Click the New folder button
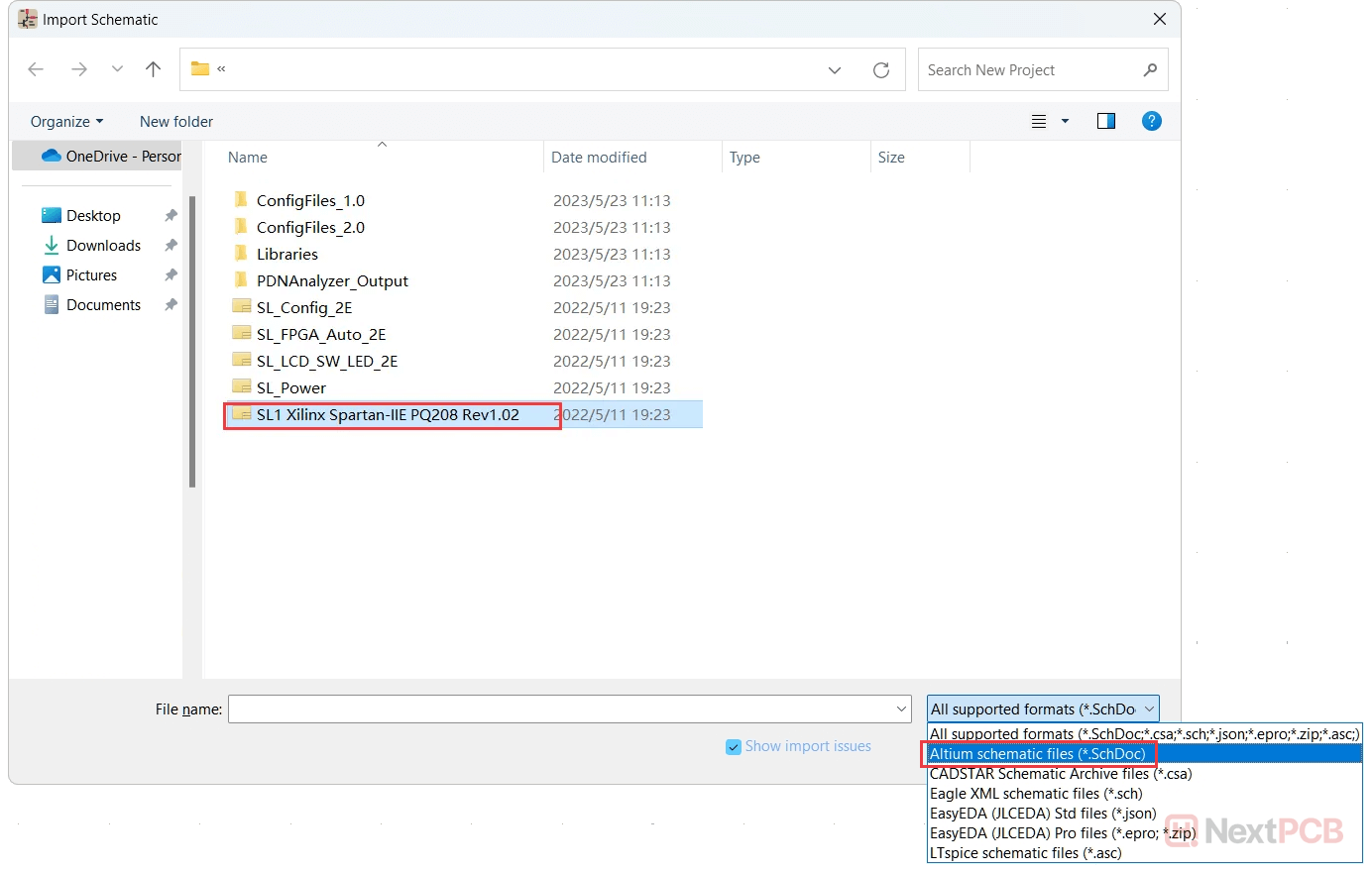The width and height of the screenshot is (1372, 873). pos(176,122)
